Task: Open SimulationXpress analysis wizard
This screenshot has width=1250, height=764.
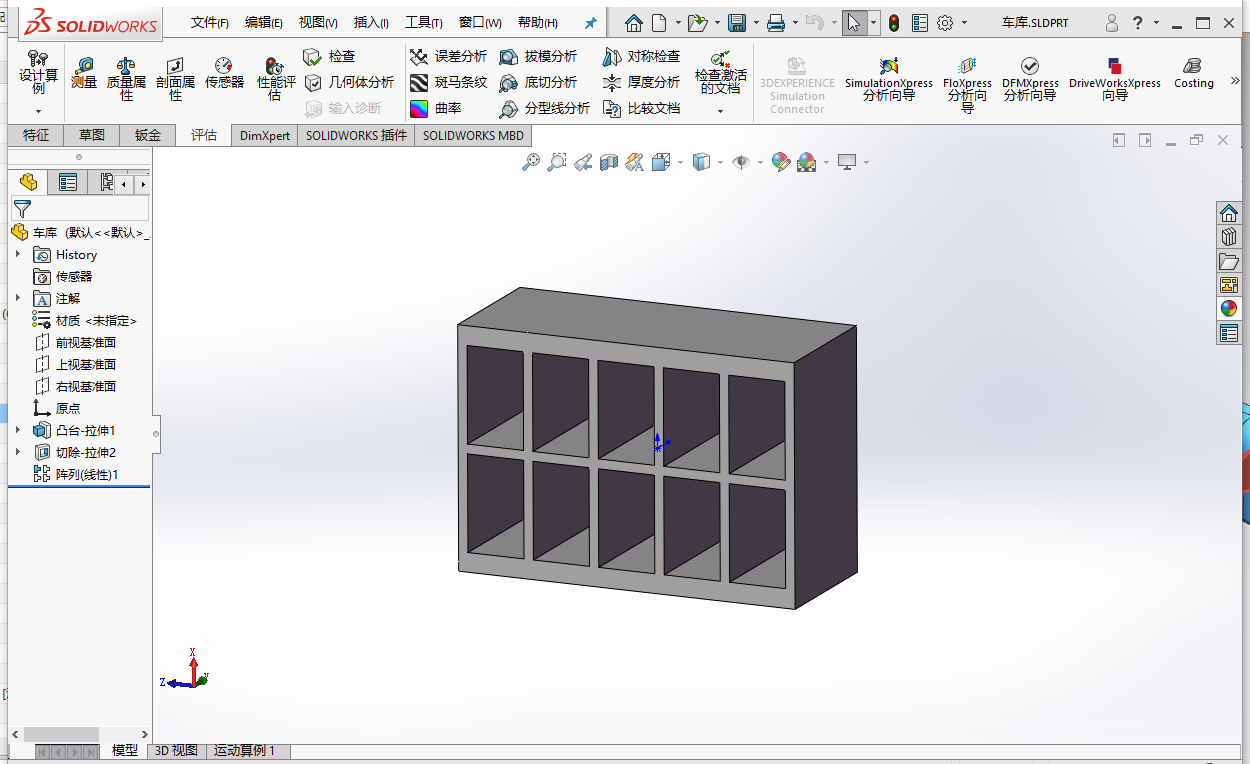Action: click(888, 79)
